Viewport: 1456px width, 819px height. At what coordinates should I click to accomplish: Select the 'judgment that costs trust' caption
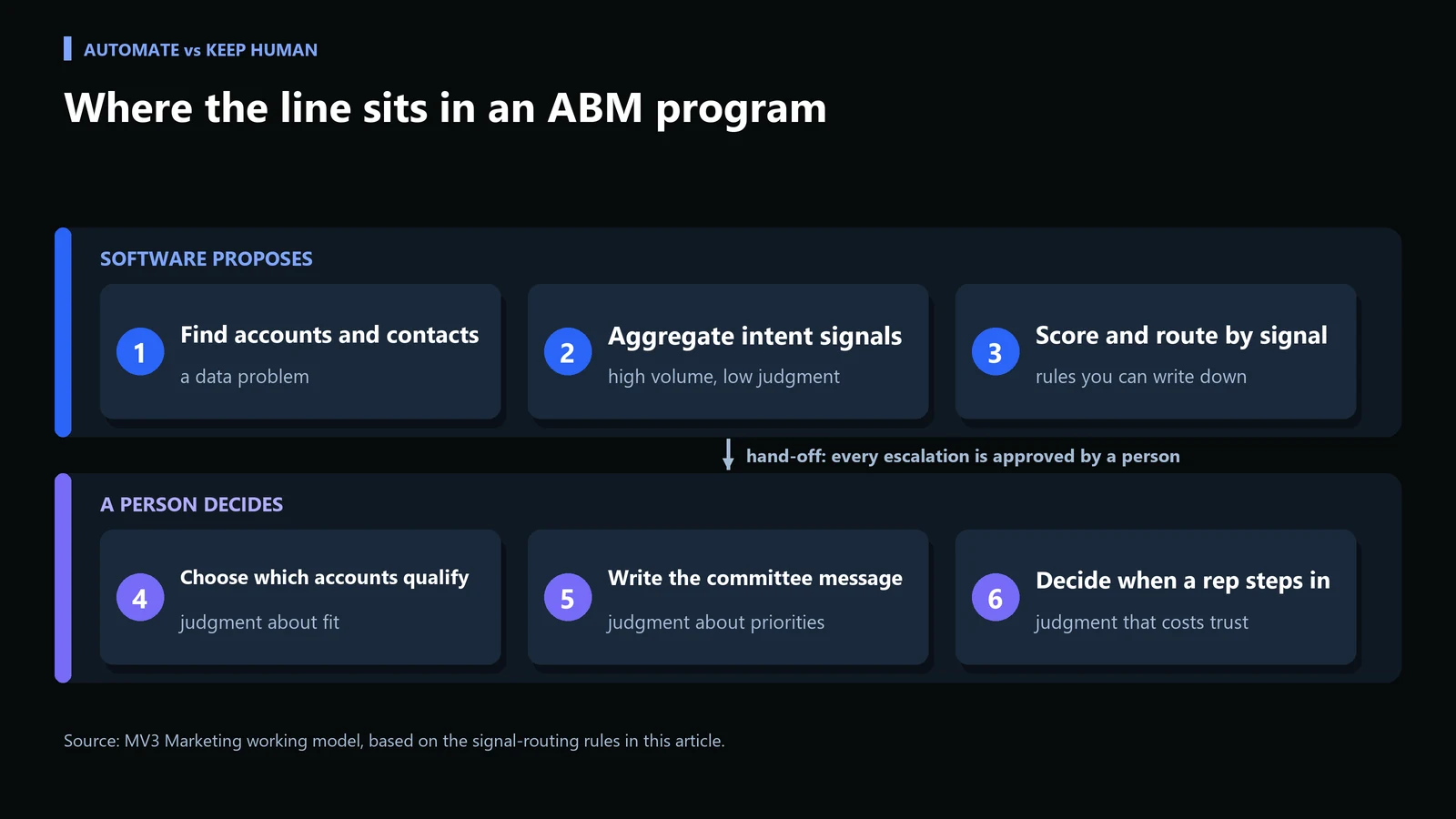point(1142,622)
